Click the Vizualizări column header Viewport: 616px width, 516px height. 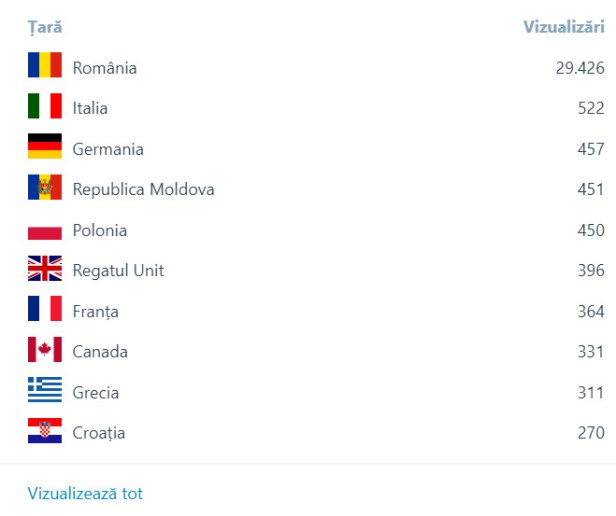point(563,27)
